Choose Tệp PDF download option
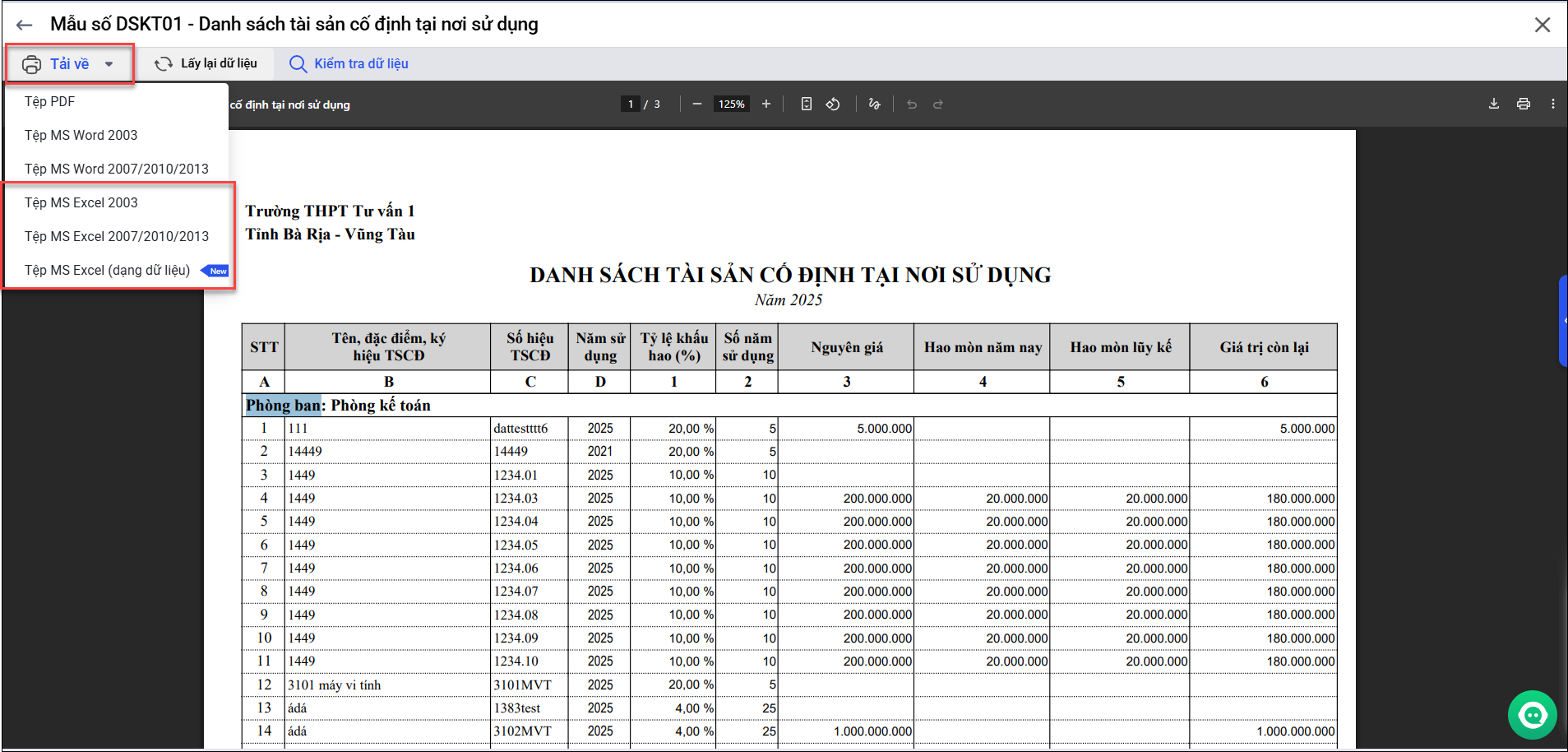The image size is (1568, 752). 49,101
